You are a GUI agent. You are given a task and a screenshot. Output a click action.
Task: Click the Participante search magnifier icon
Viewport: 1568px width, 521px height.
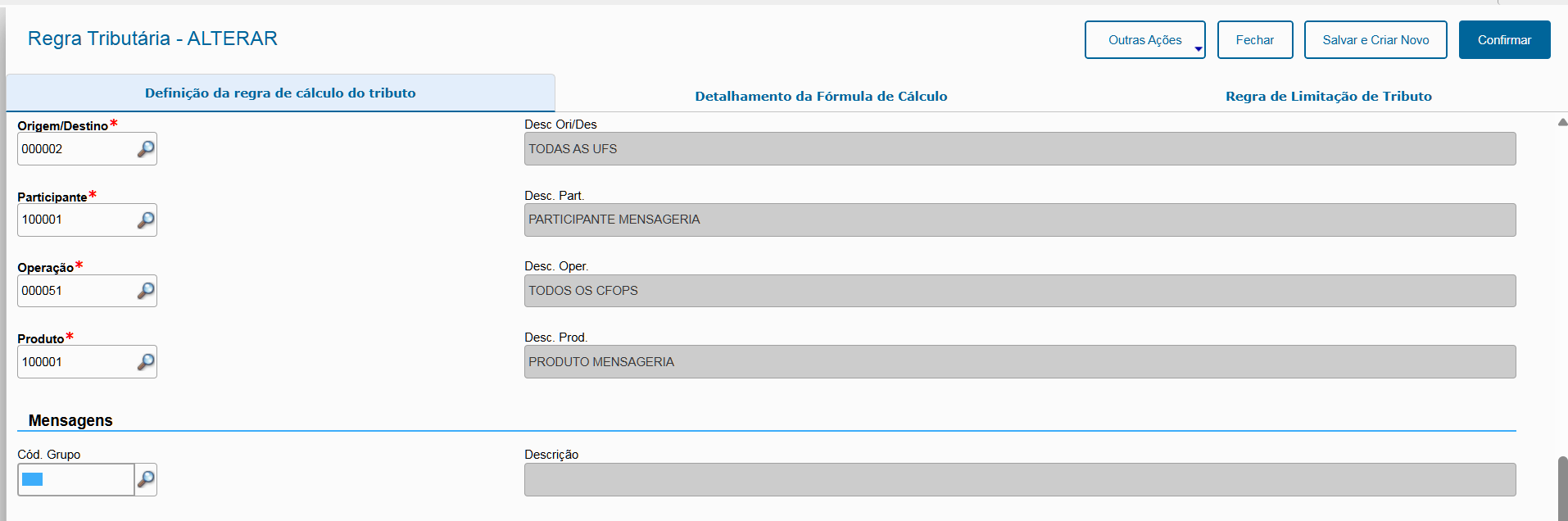click(x=146, y=220)
